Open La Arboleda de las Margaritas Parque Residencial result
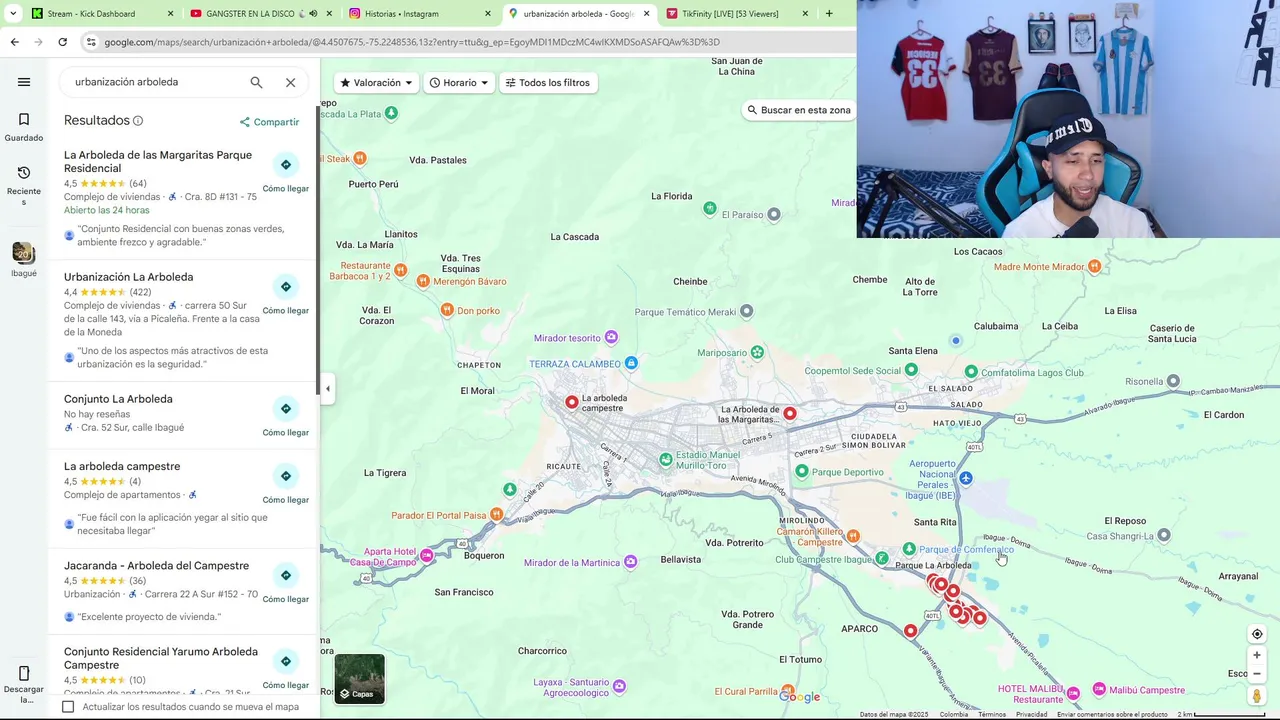 click(x=158, y=161)
